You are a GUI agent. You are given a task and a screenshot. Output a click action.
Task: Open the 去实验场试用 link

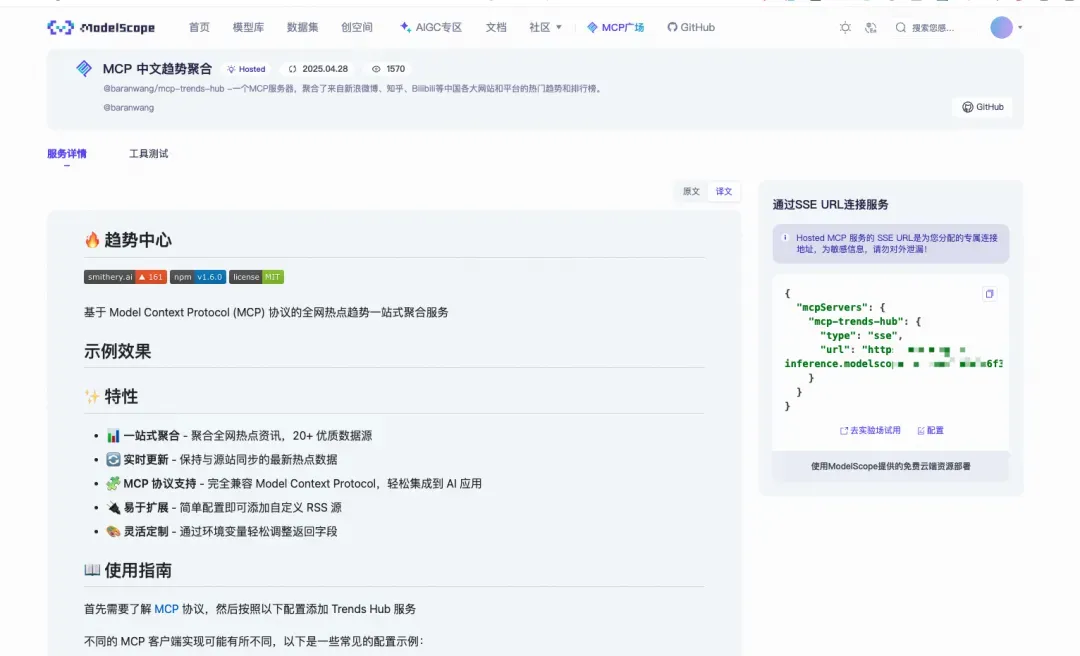click(870, 430)
